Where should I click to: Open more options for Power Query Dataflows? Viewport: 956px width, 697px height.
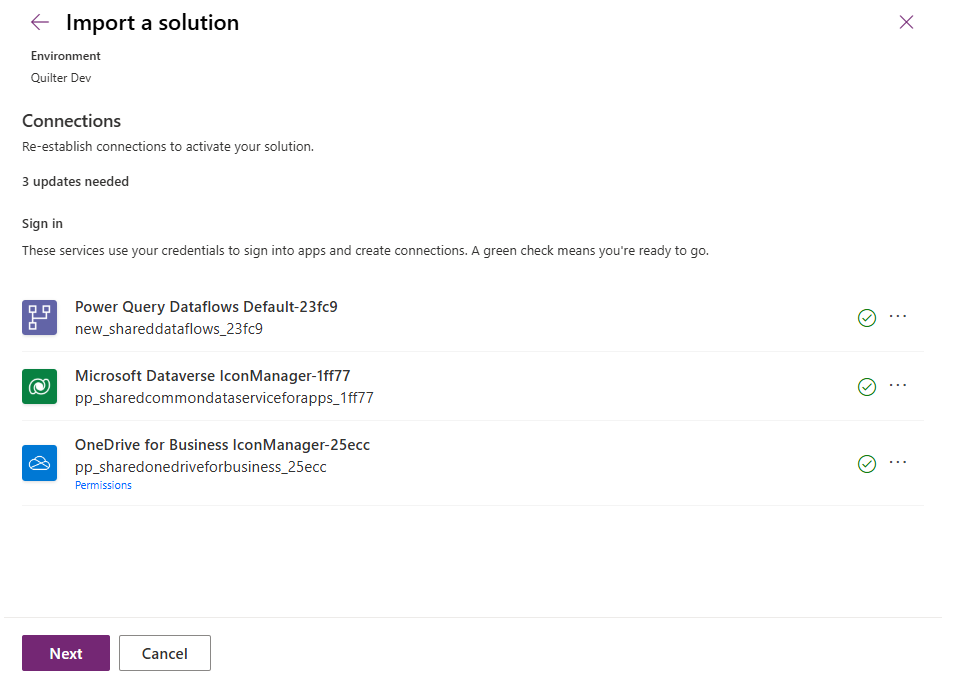pyautogui.click(x=898, y=316)
